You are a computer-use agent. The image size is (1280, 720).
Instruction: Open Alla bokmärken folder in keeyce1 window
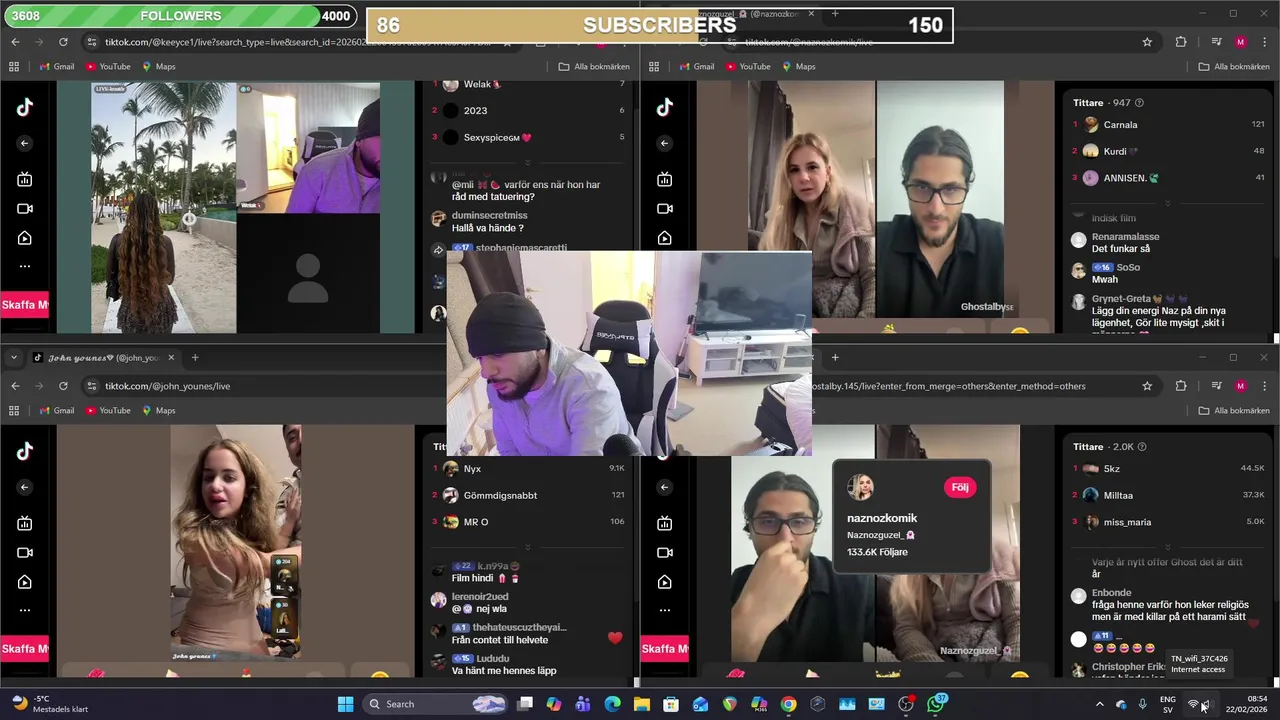(x=594, y=67)
